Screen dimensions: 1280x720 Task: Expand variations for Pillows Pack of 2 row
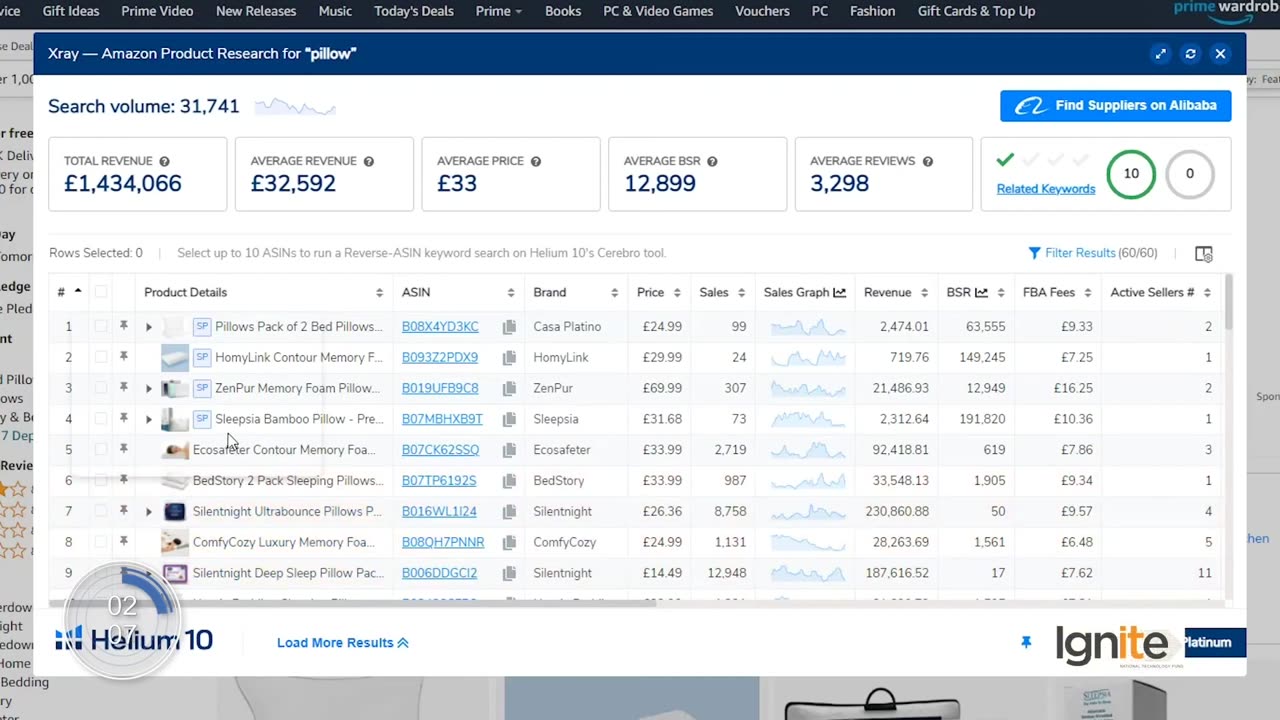149,327
